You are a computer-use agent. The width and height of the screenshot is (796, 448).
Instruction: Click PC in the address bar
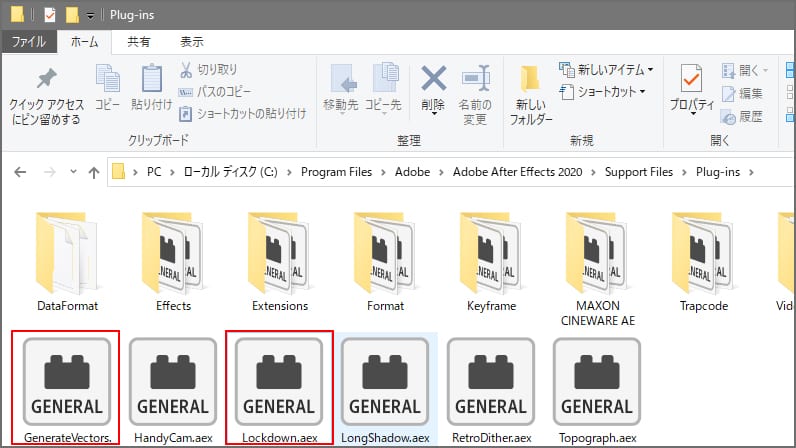154,172
